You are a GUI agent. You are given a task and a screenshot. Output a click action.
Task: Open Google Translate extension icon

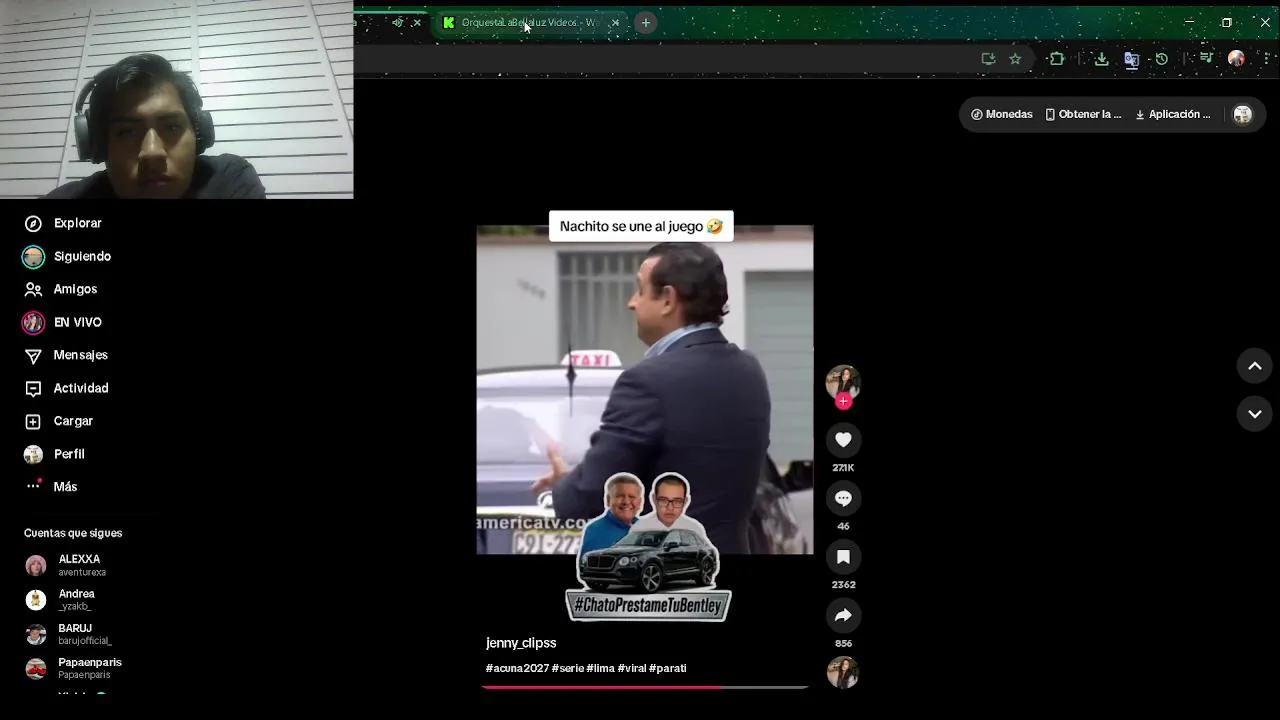[x=1132, y=59]
